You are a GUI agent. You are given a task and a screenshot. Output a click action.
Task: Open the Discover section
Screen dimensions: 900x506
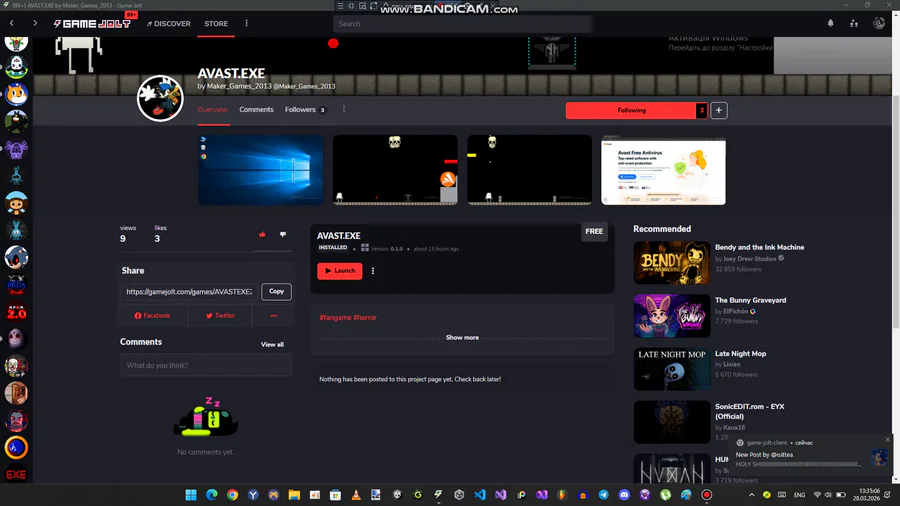(168, 24)
